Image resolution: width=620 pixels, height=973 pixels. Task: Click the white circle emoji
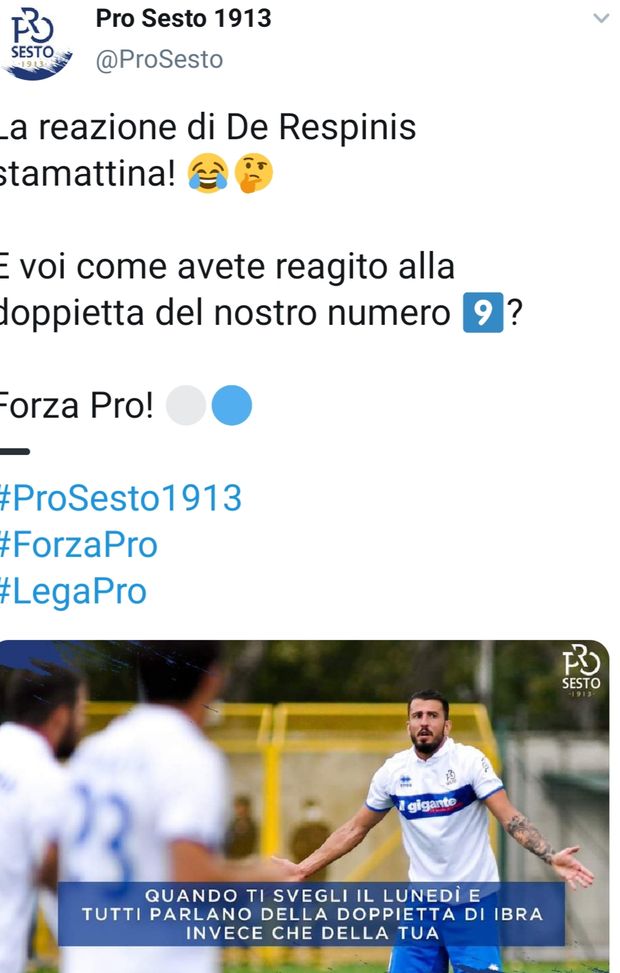tap(186, 405)
